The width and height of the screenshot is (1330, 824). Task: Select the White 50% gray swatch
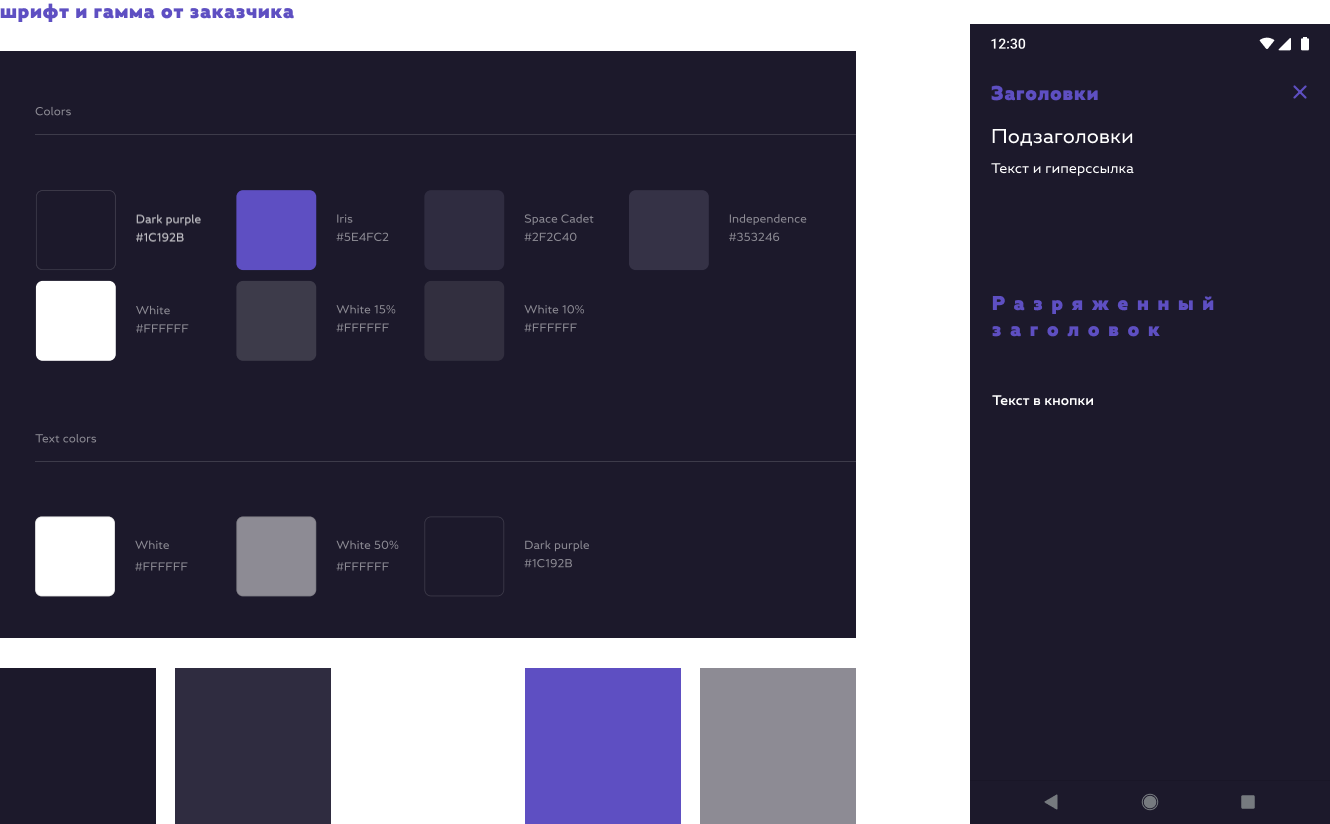tap(276, 556)
